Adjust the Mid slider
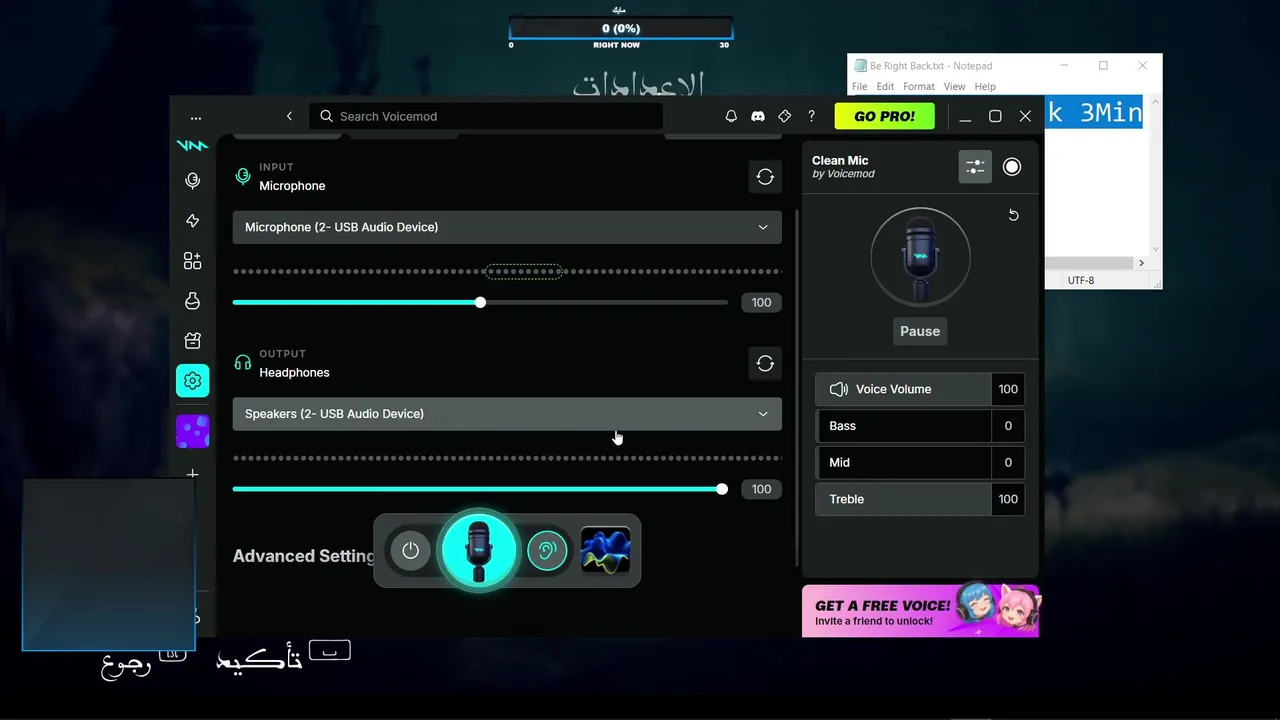 [x=903, y=462]
